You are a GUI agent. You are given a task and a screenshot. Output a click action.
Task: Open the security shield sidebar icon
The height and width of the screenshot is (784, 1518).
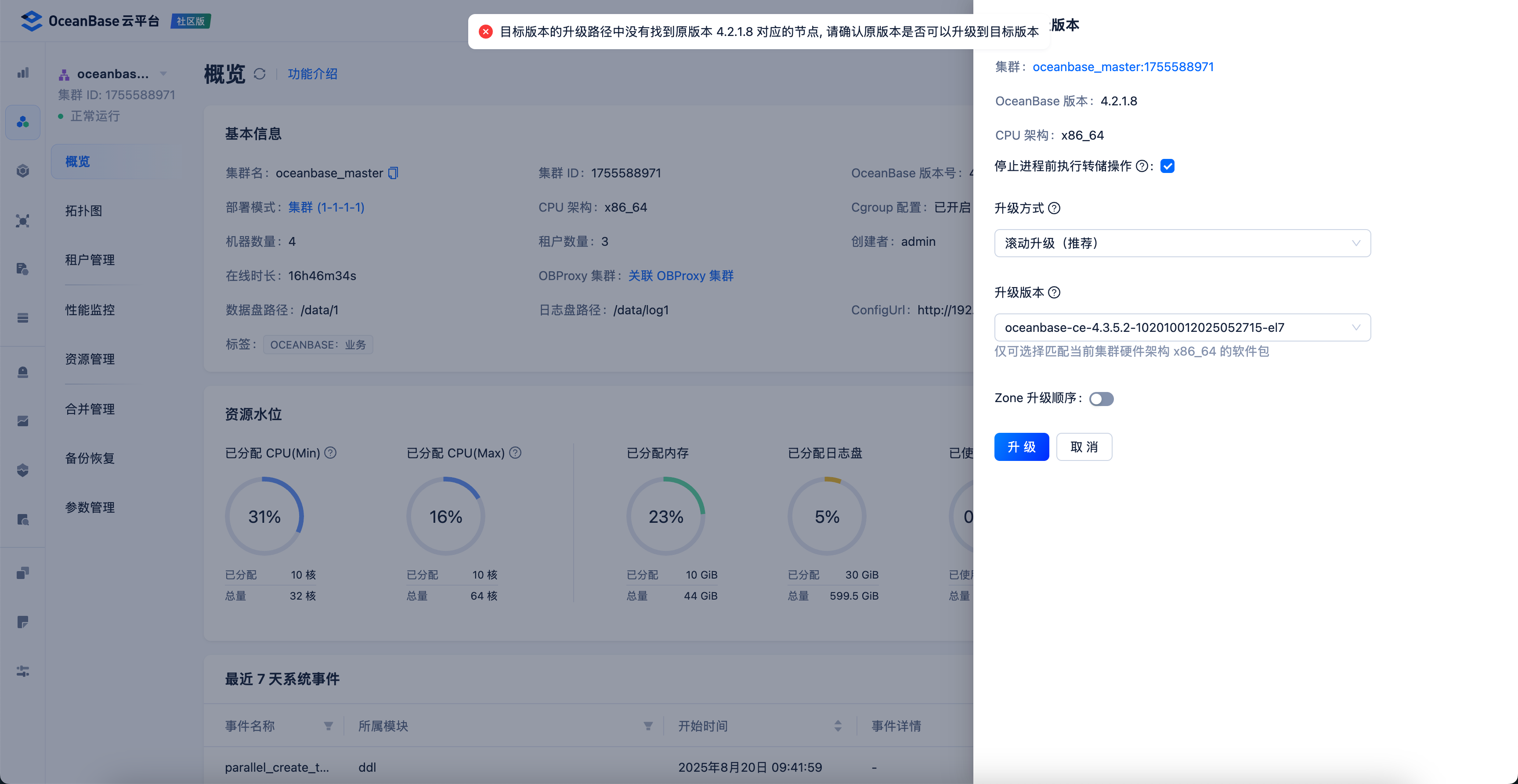23,470
